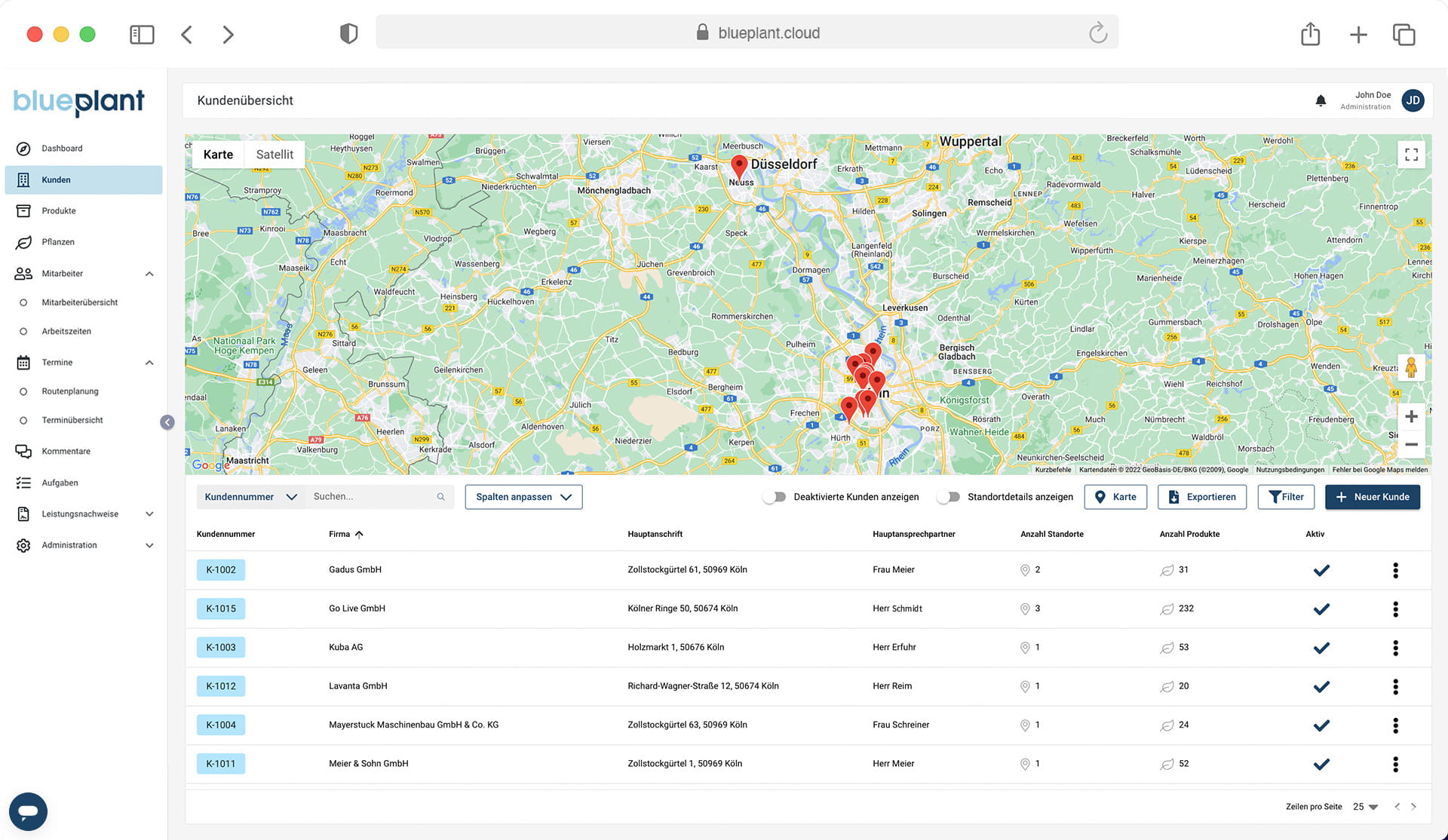Image resolution: width=1448 pixels, height=840 pixels.
Task: Click the Exportieren button
Action: (1201, 497)
